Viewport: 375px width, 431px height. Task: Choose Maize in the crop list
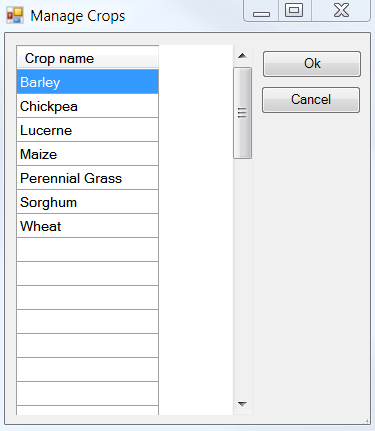point(88,154)
